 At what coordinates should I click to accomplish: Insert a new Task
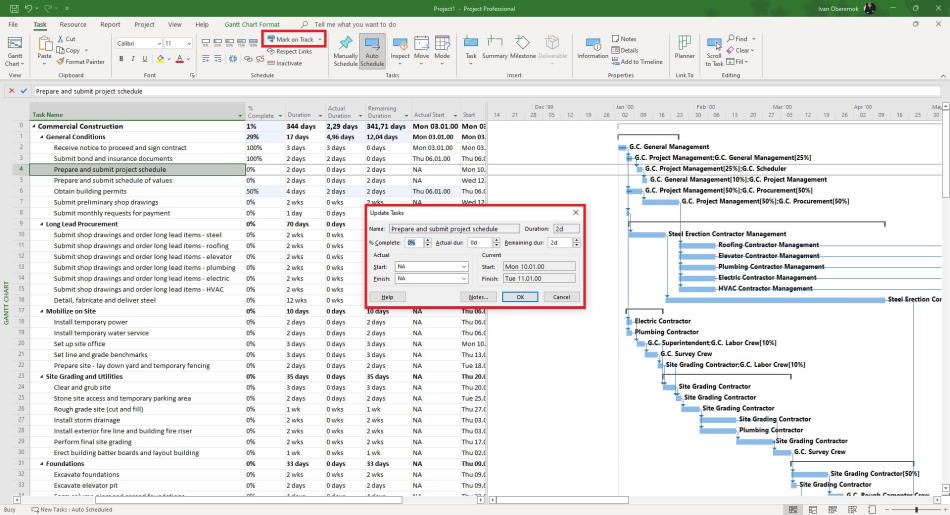(x=471, y=48)
